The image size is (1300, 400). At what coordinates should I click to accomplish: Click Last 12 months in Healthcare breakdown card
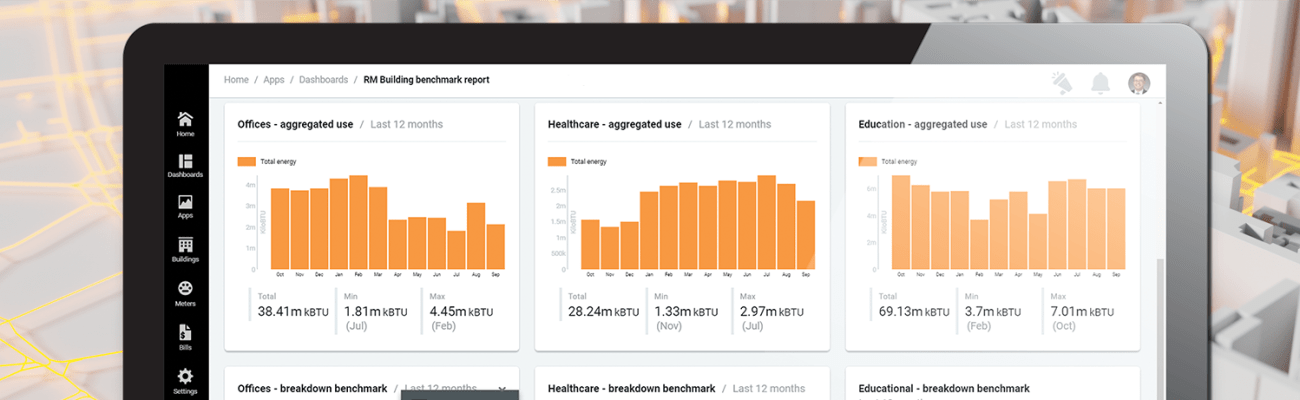(769, 388)
